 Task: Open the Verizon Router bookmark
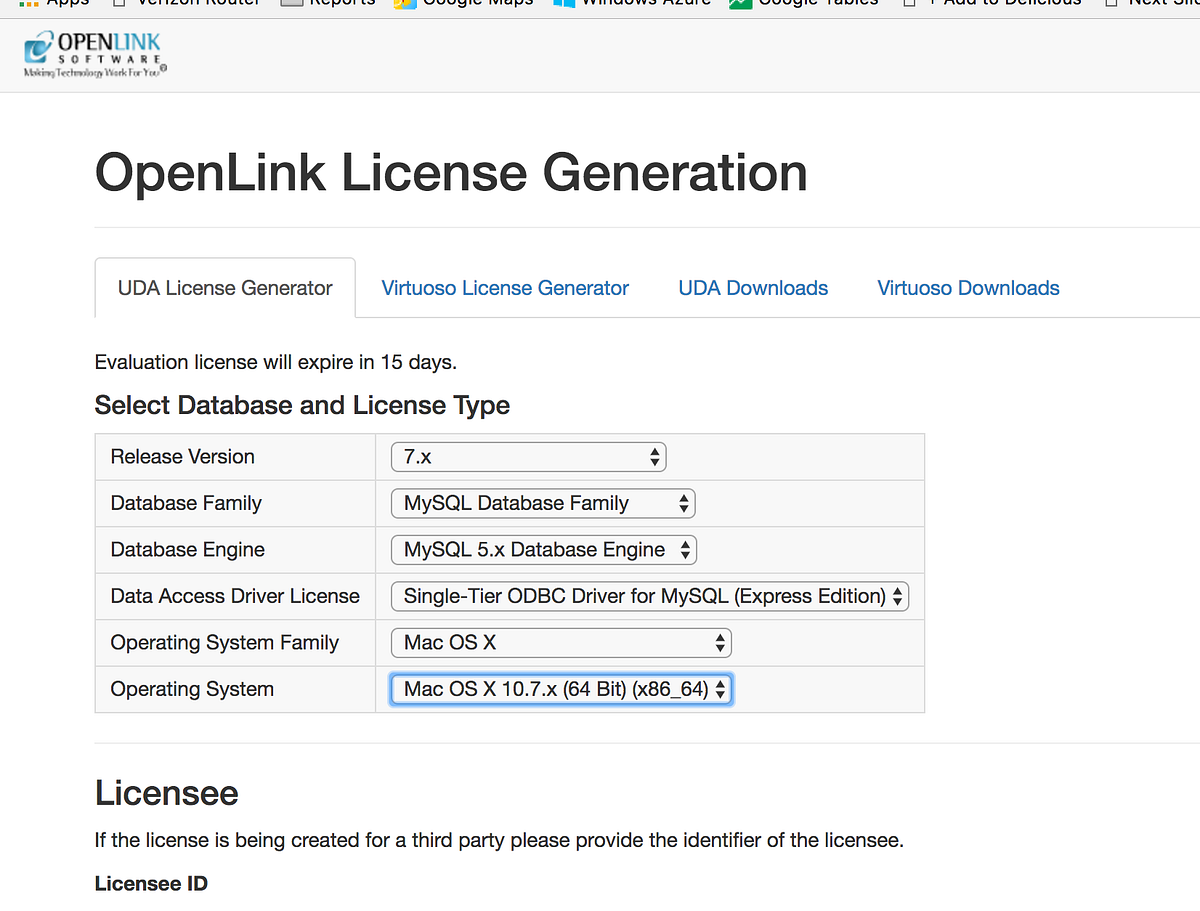click(x=185, y=3)
